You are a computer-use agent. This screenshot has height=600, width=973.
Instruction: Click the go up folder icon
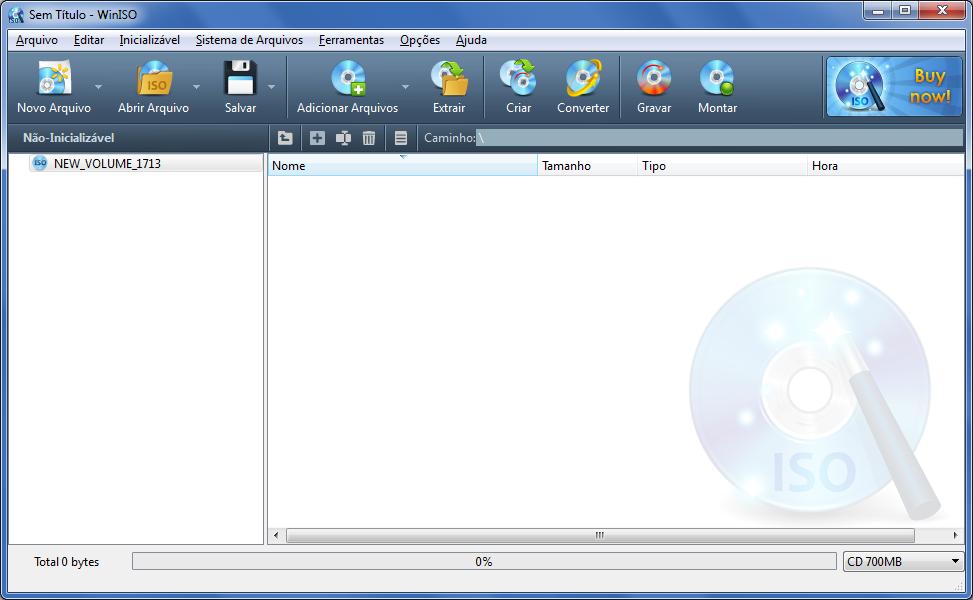285,138
